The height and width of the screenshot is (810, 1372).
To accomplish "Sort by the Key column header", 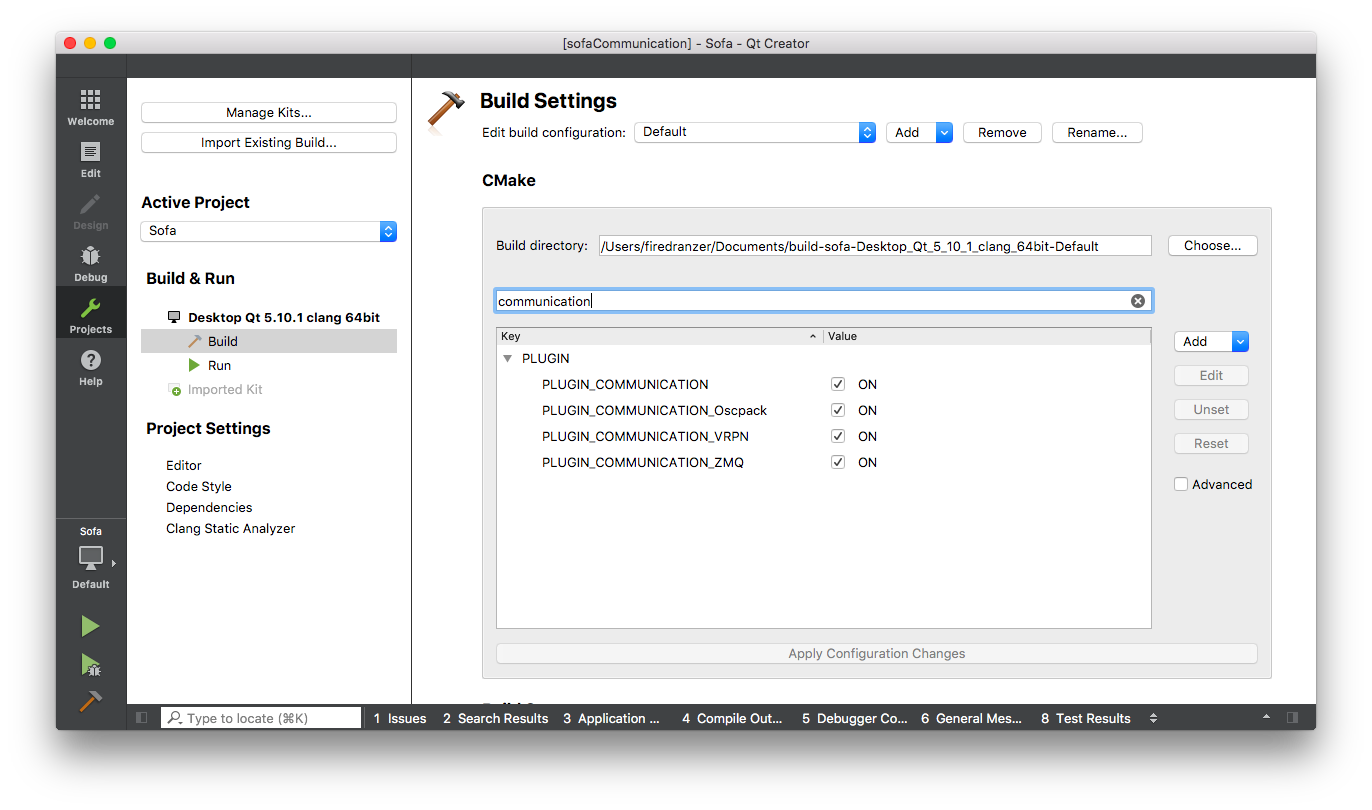I will 659,336.
